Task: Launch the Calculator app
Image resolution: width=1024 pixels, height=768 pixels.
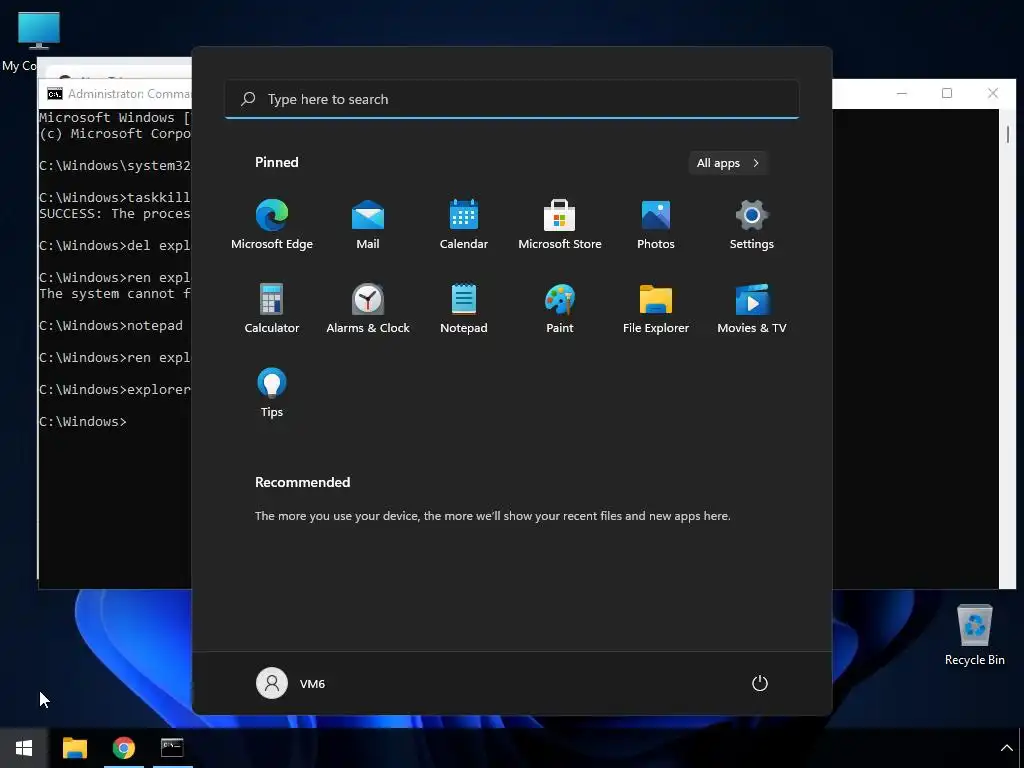Action: [272, 309]
